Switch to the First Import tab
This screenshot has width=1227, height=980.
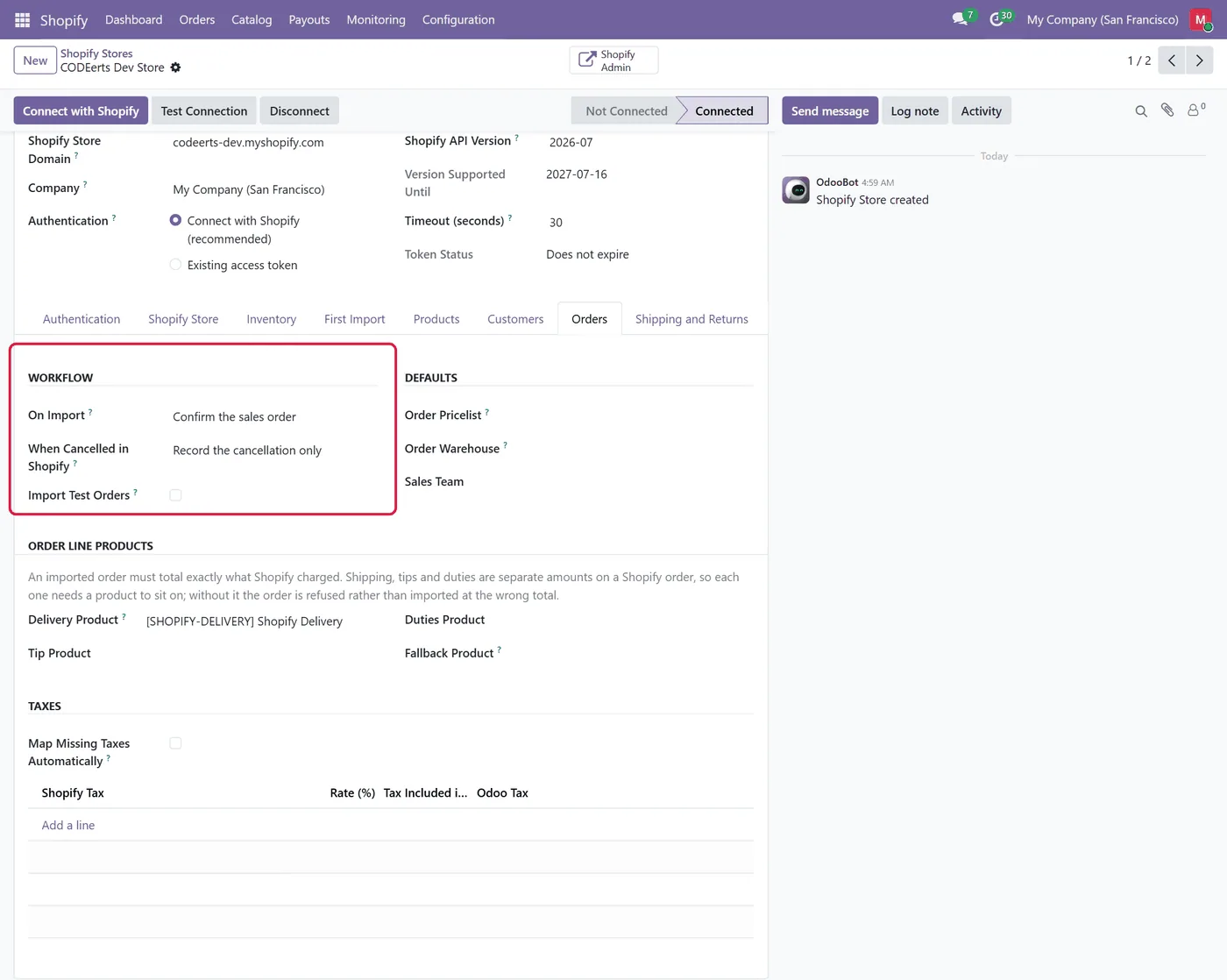click(355, 319)
